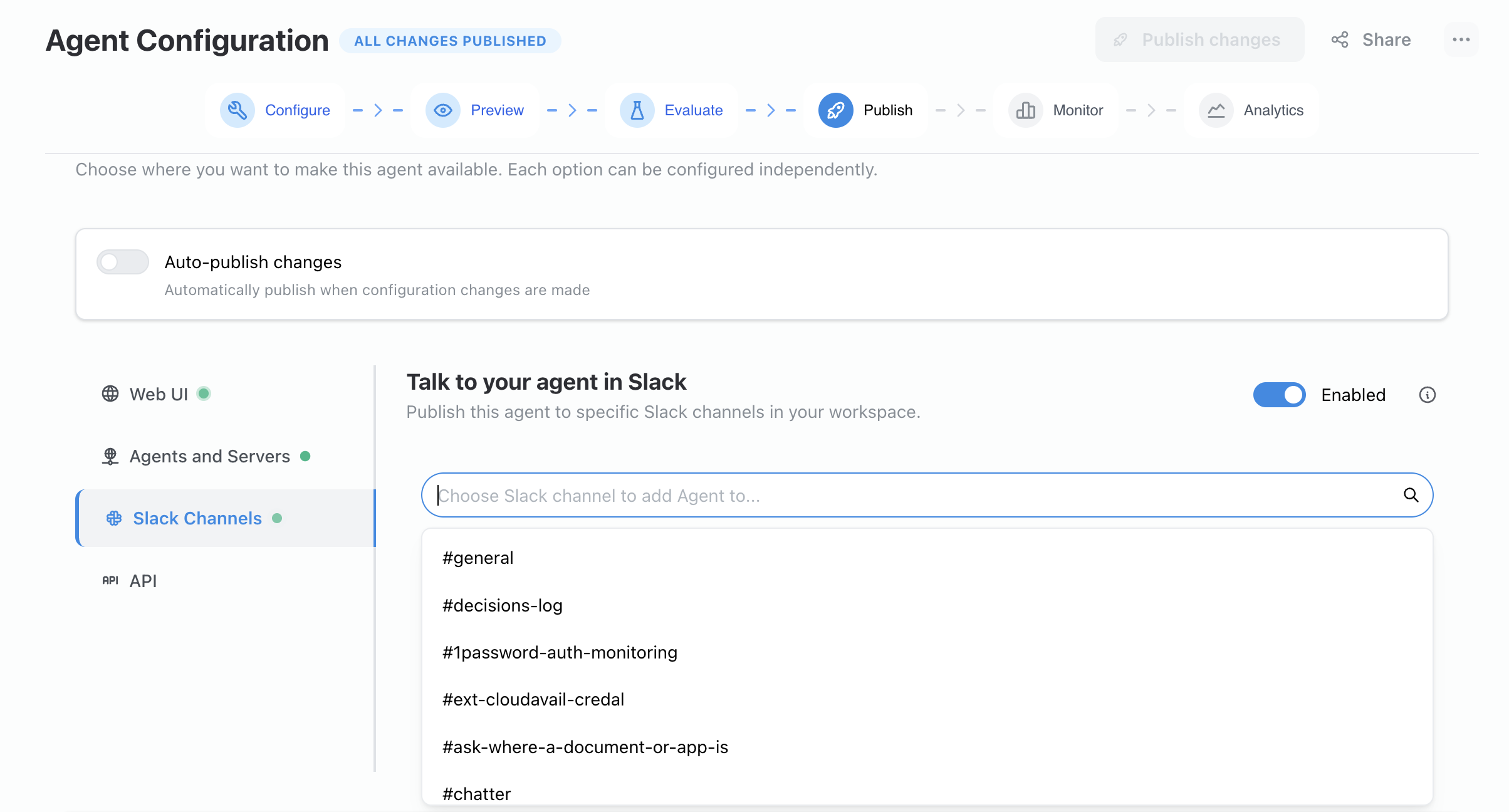
Task: Click the Monitor bar chart icon
Action: 1025,110
